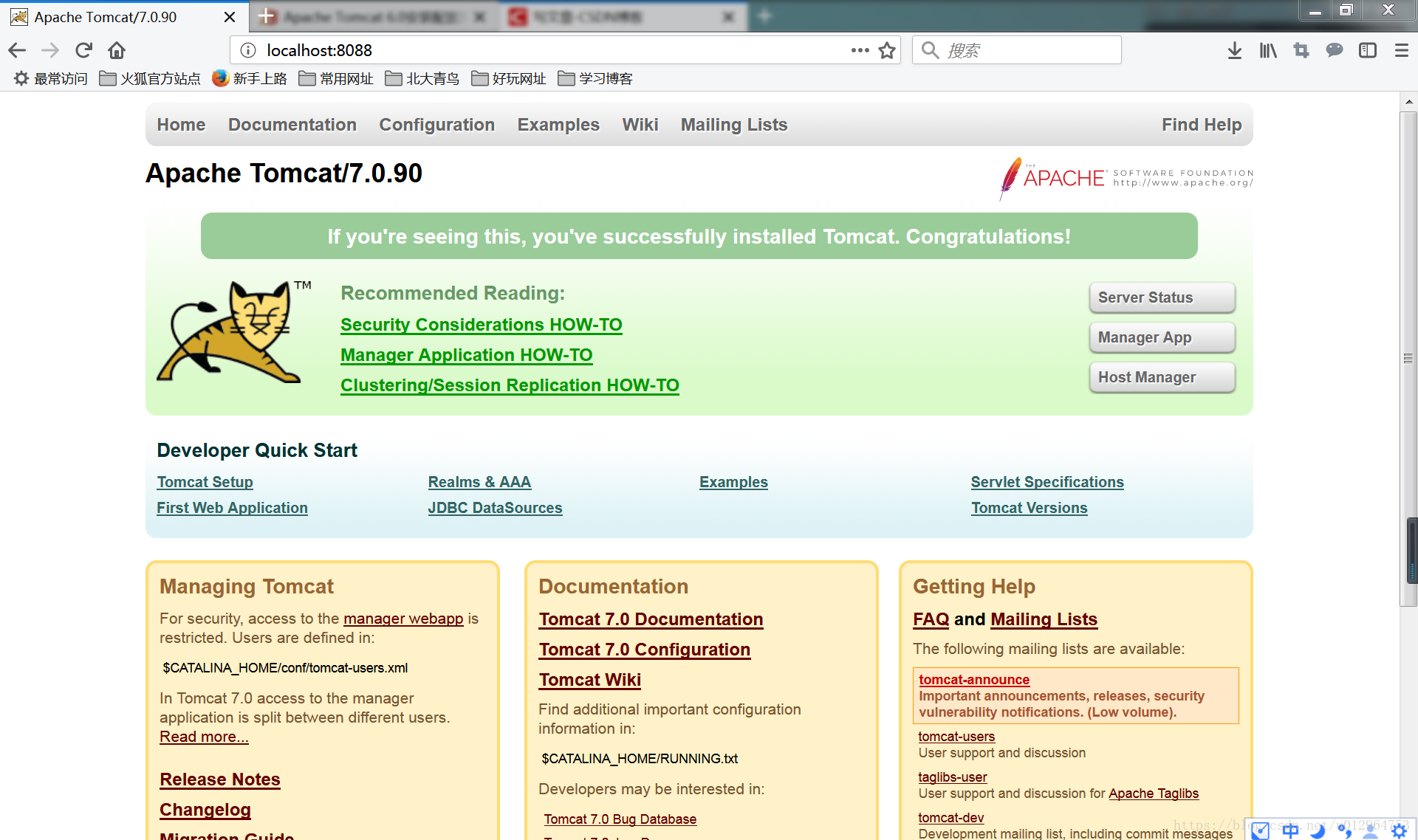This screenshot has height=840, width=1418.
Task: Click the Host Manager button
Action: [x=1162, y=377]
